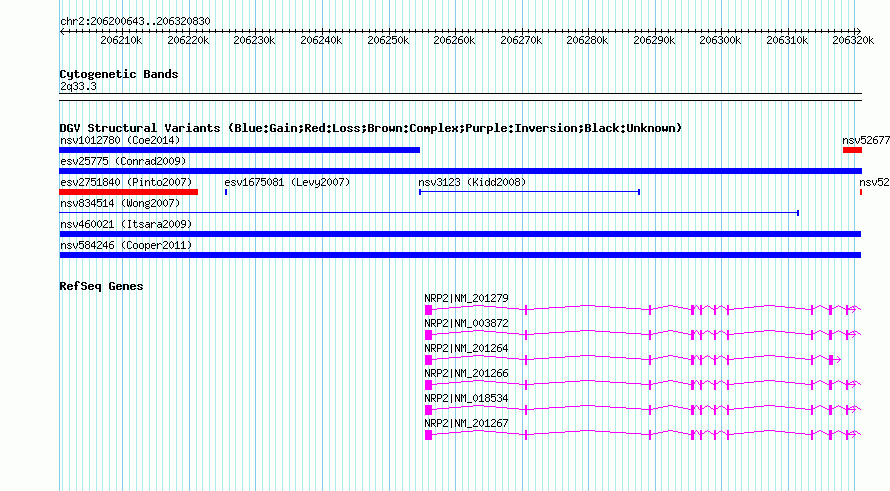Click the red esv2751840 (Pinto2007) loss bar

[x=129, y=192]
